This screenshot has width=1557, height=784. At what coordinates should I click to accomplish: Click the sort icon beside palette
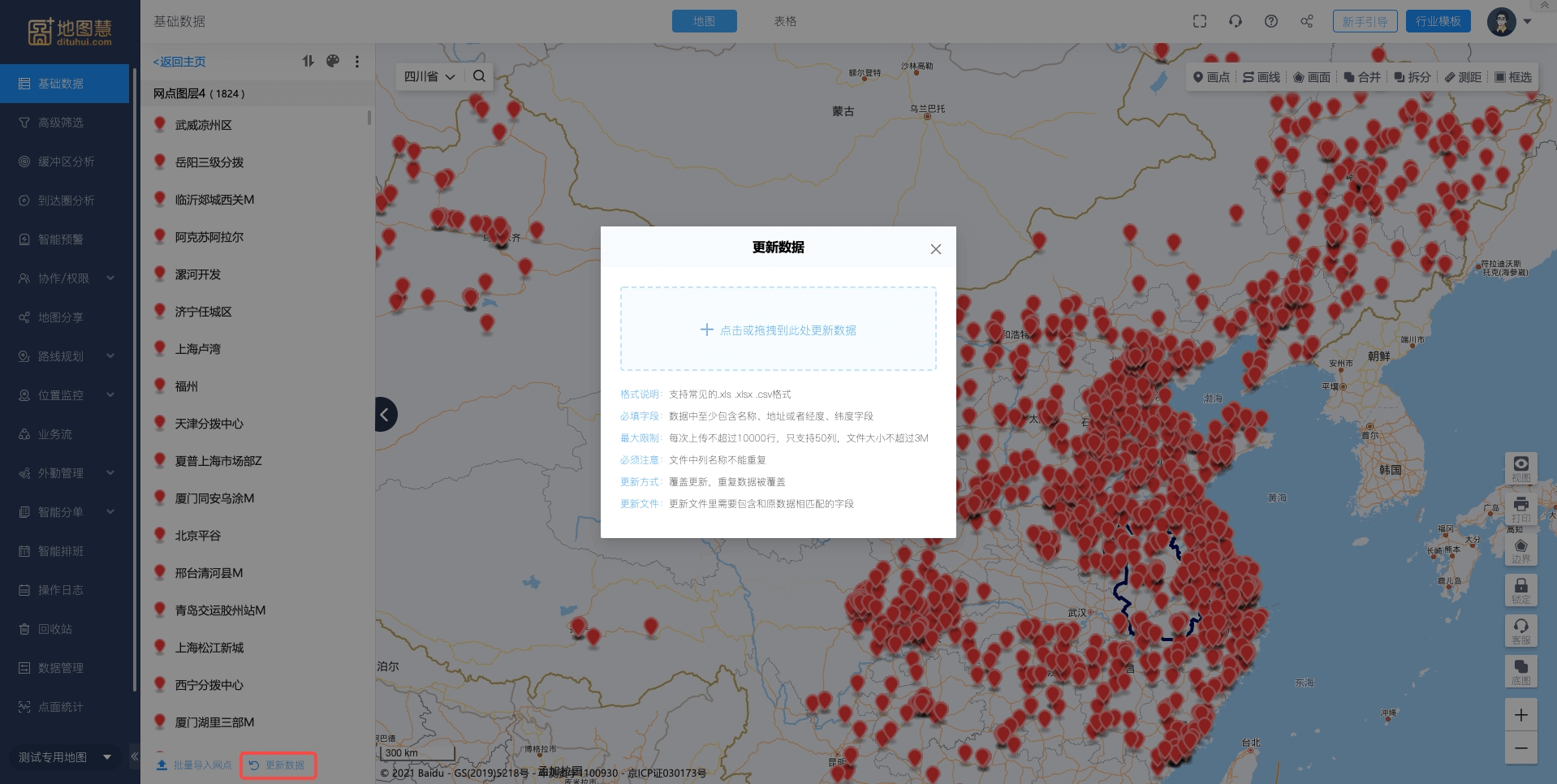[x=308, y=61]
